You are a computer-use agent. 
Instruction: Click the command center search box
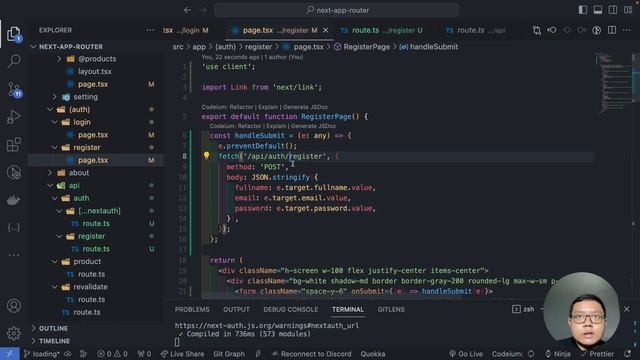337,10
